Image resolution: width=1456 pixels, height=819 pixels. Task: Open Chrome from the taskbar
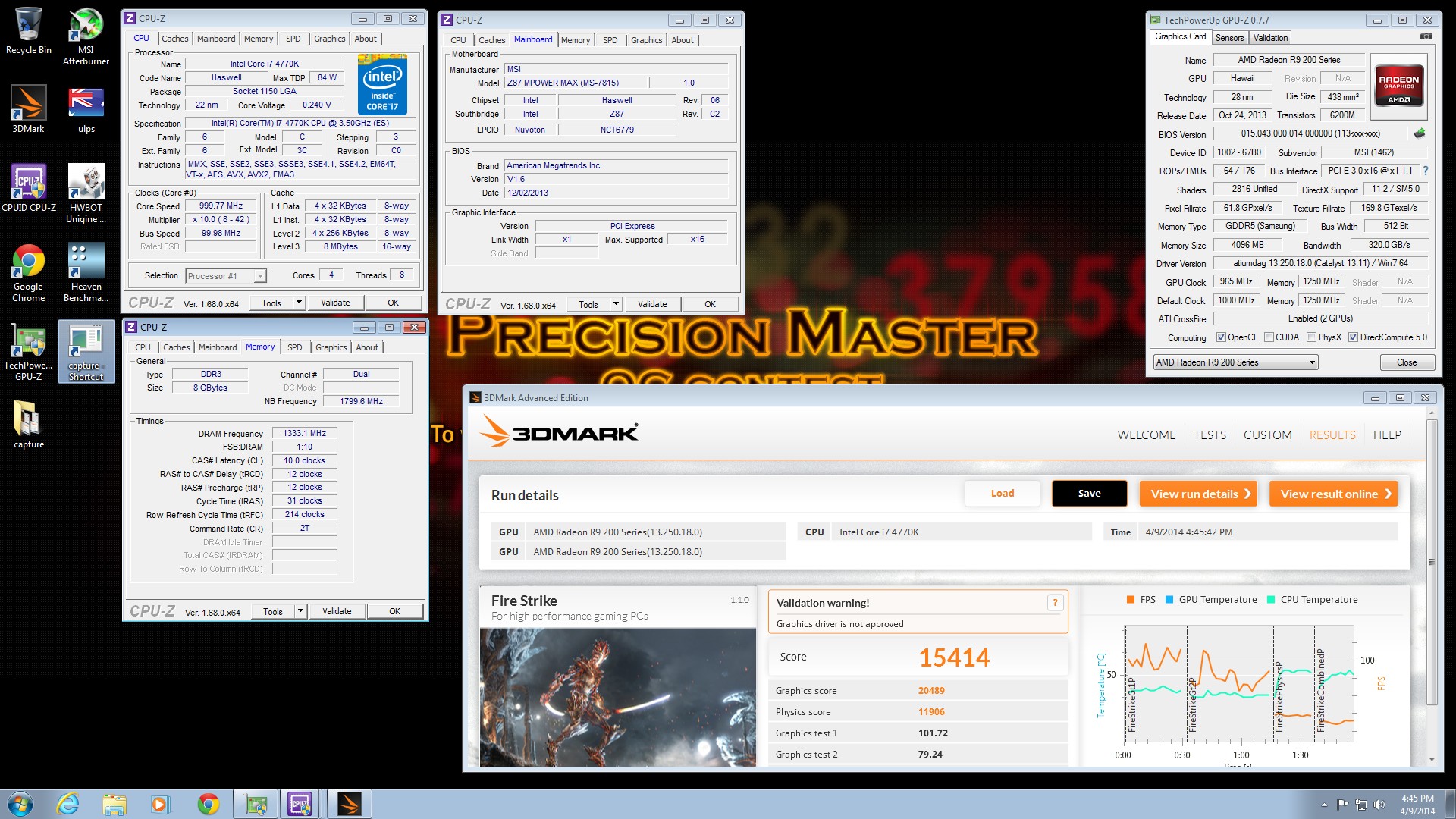[208, 804]
